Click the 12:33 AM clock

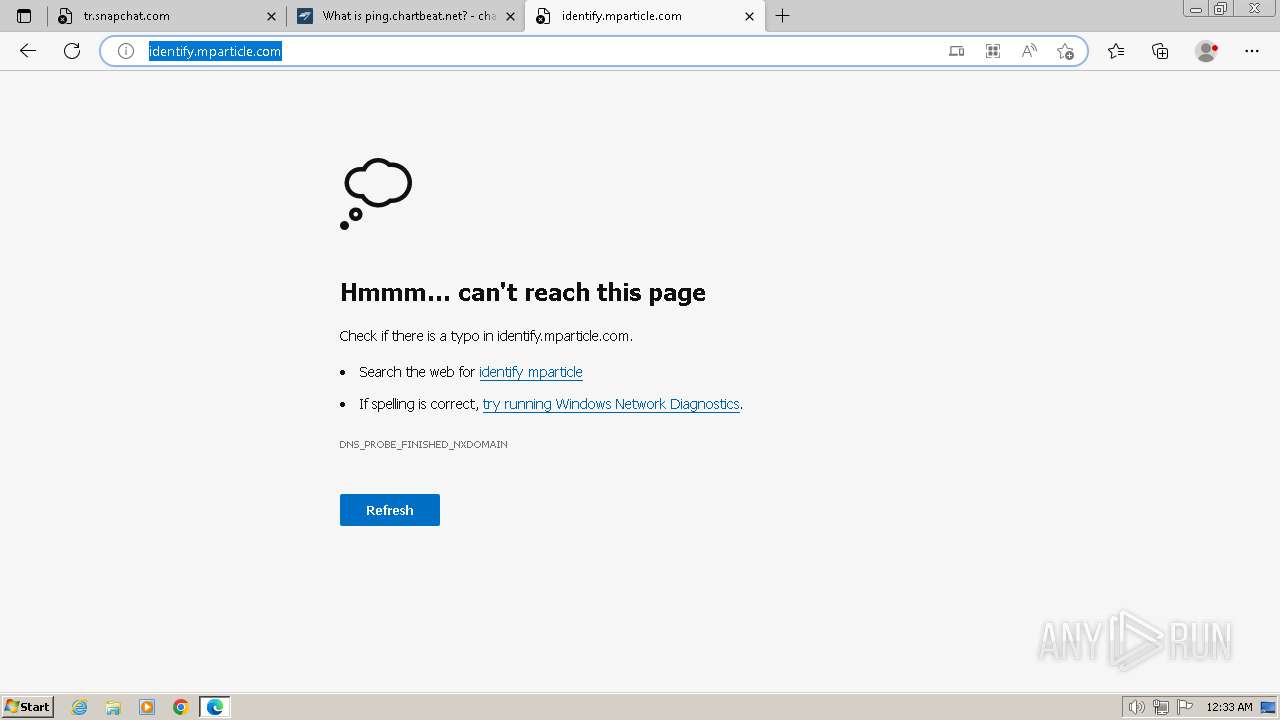(1229, 707)
